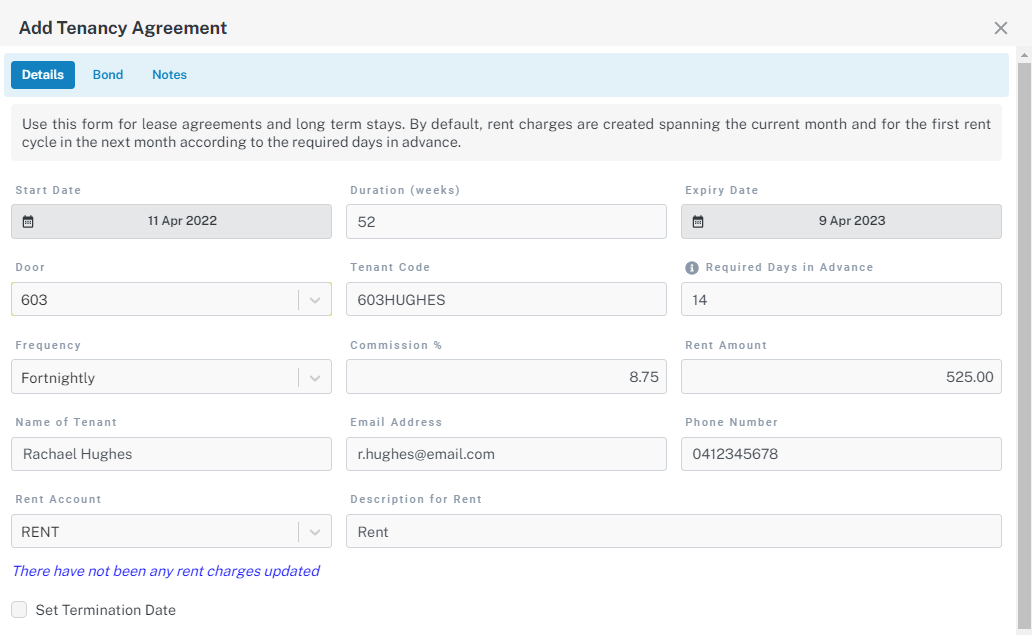Click the Description for Rent field

(x=673, y=532)
